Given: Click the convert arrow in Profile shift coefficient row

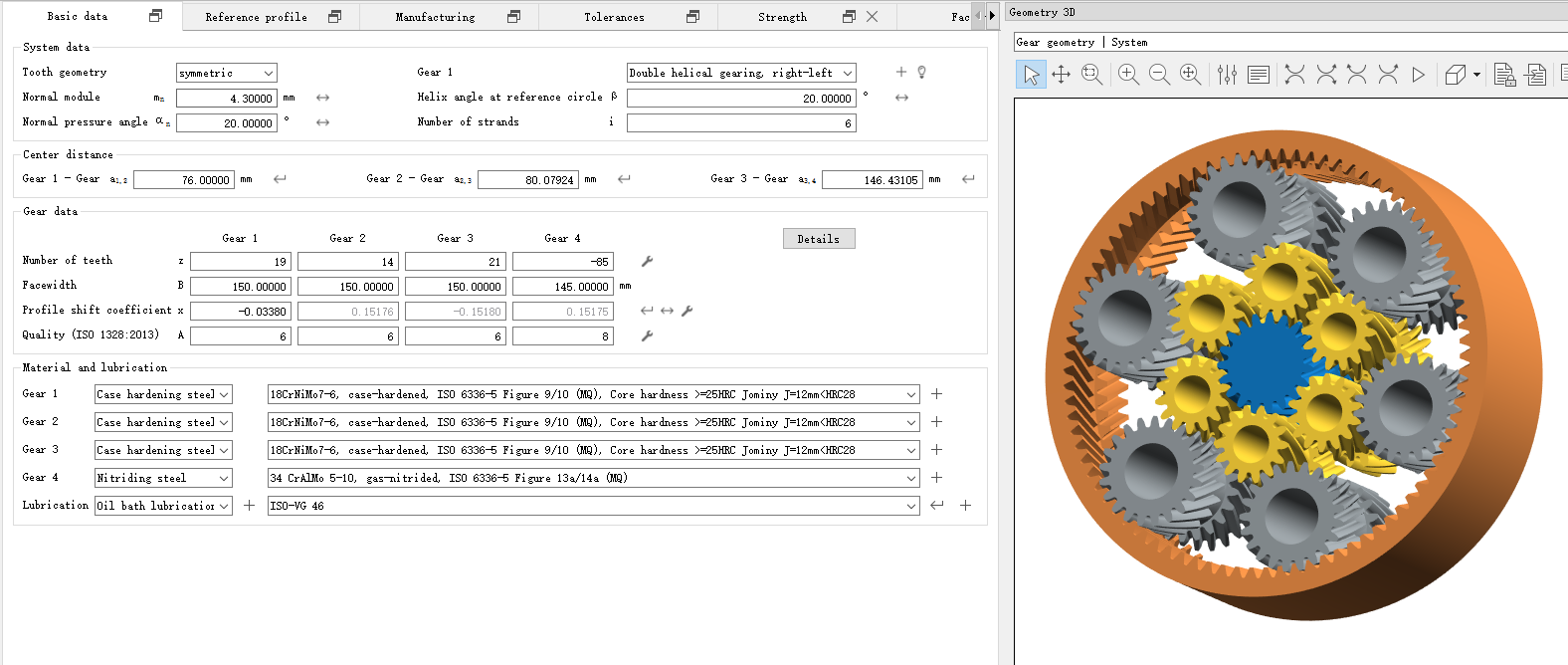Looking at the screenshot, I should click(x=647, y=311).
